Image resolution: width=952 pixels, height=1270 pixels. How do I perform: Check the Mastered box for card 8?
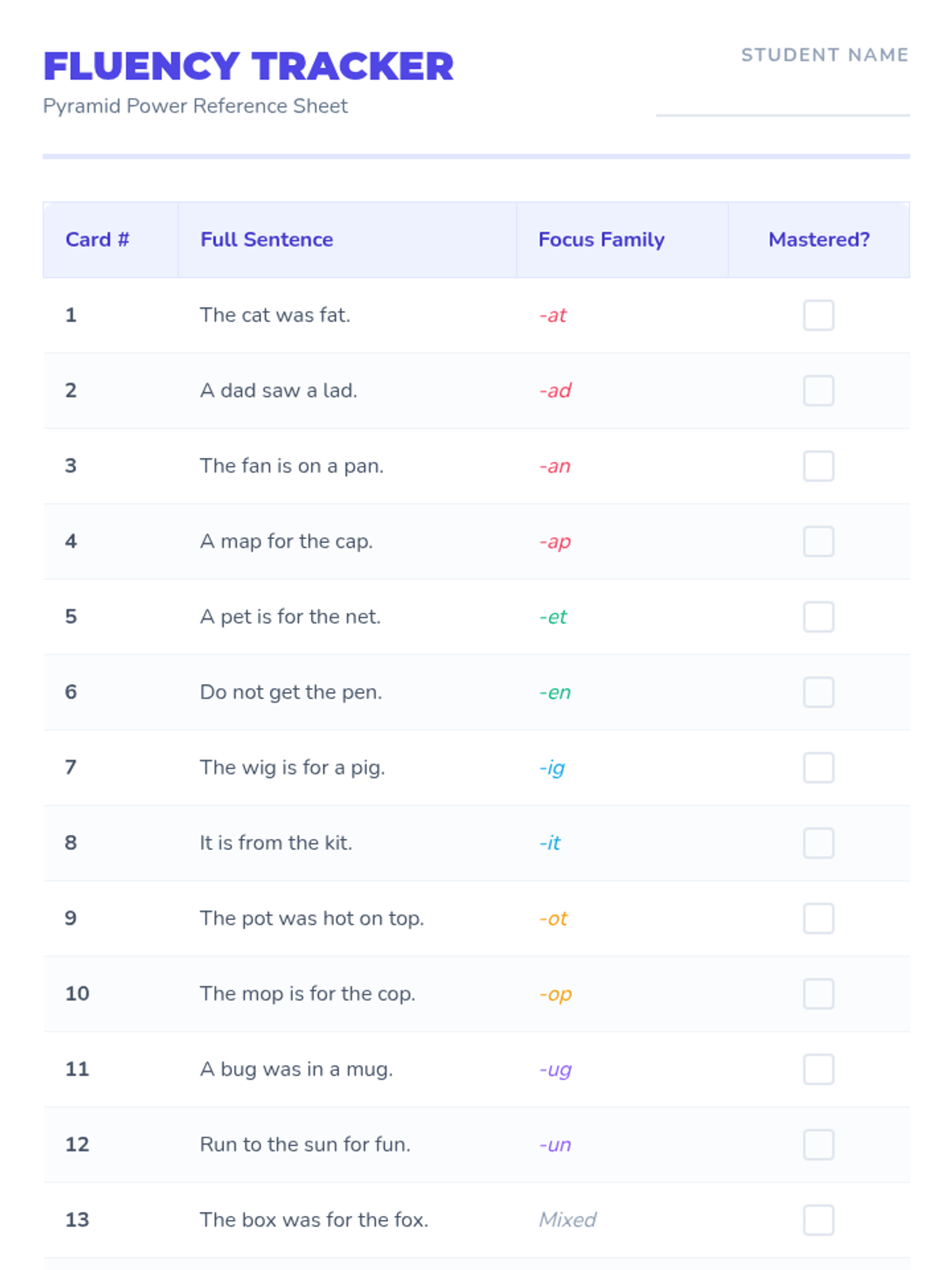818,843
